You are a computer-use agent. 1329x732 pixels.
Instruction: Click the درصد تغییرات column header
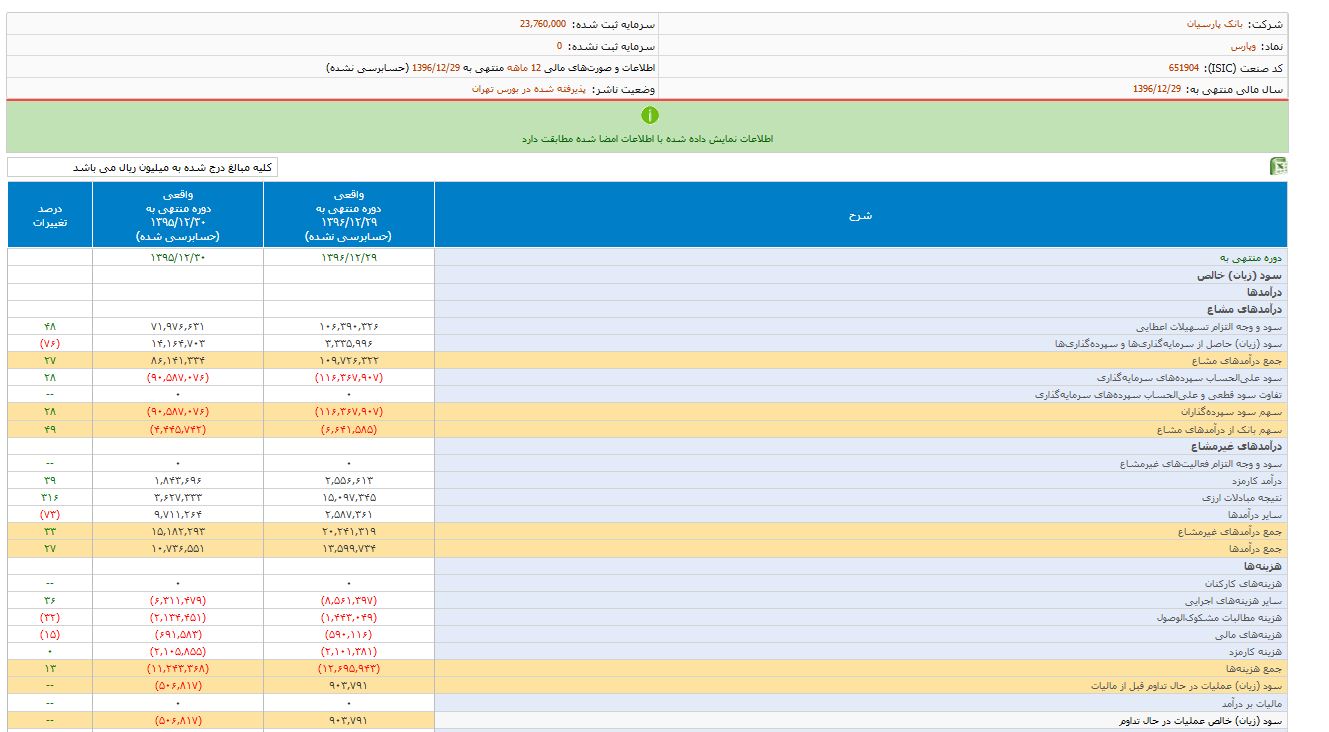(x=50, y=215)
